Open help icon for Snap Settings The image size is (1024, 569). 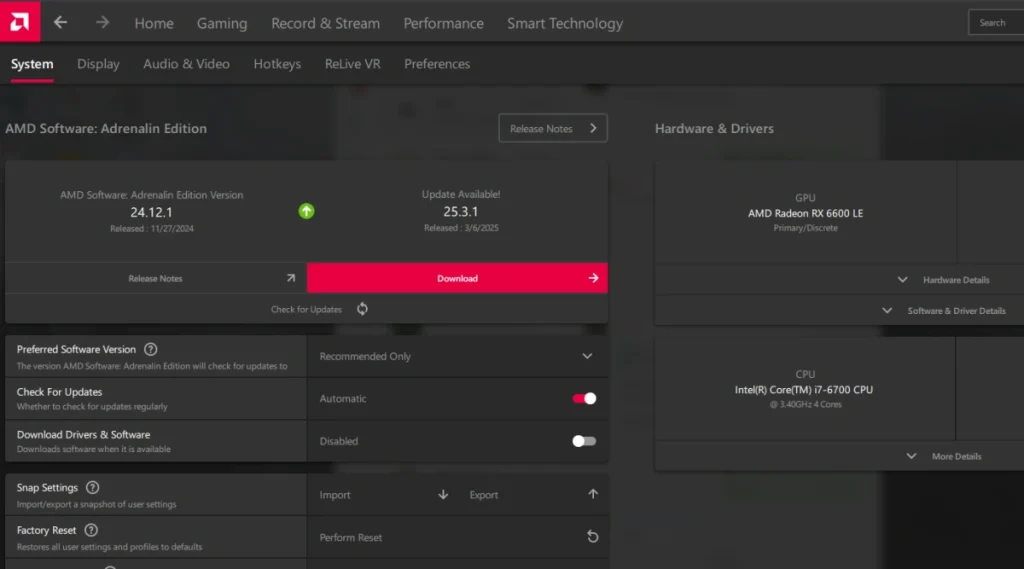click(x=93, y=487)
